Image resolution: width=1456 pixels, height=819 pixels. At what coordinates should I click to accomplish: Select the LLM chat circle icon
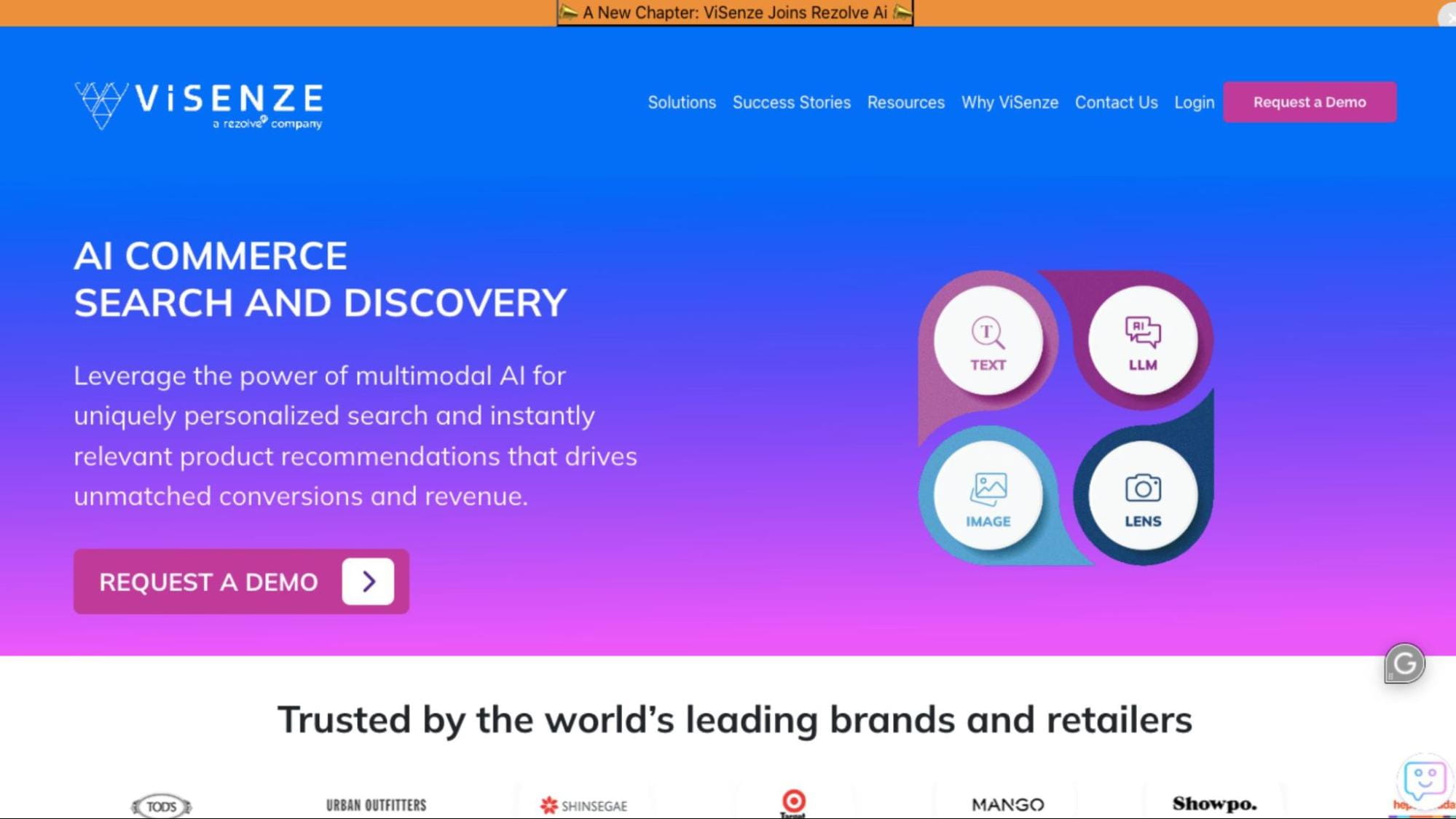pyautogui.click(x=1143, y=341)
